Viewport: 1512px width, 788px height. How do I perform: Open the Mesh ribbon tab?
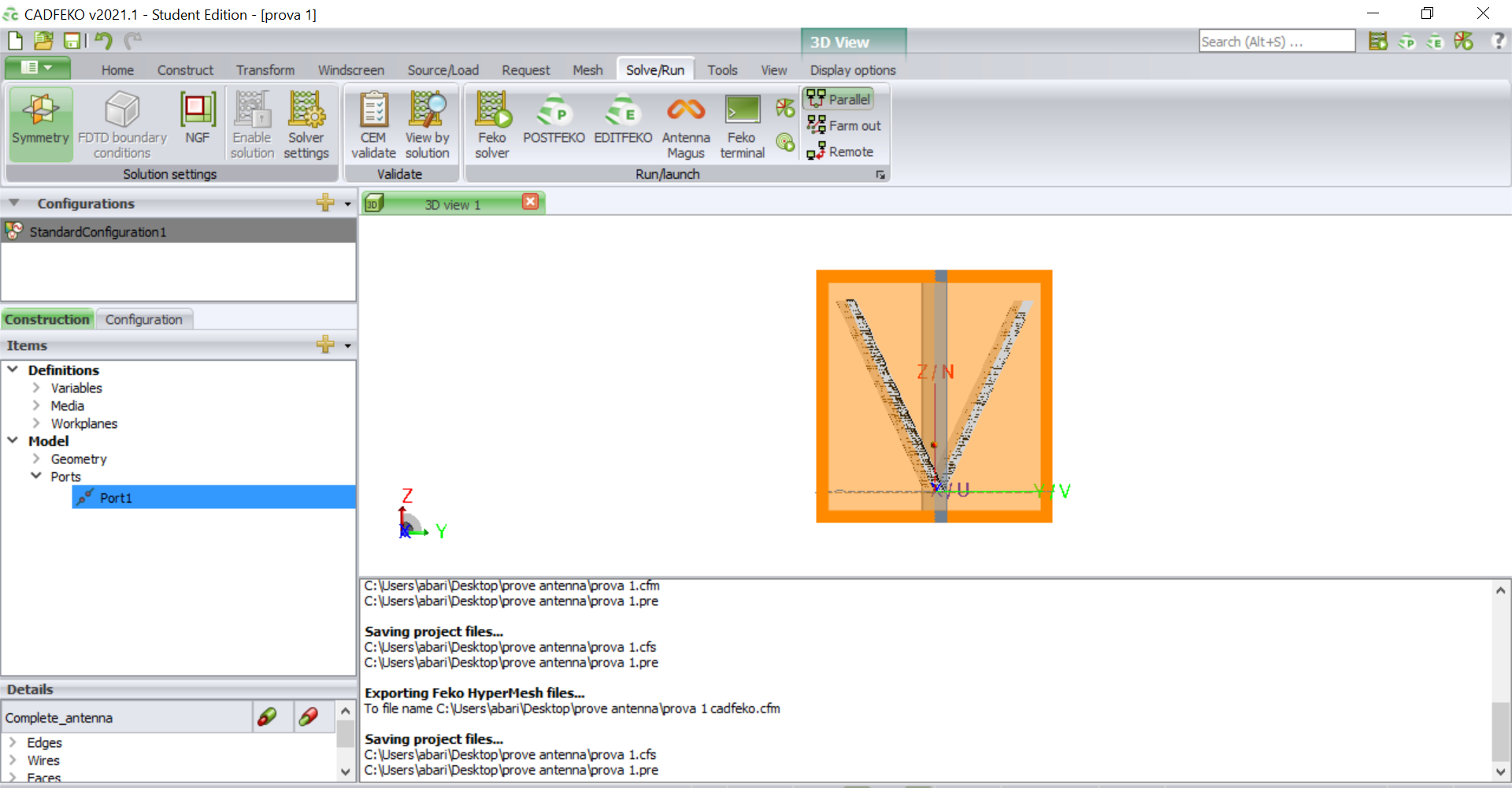587,70
